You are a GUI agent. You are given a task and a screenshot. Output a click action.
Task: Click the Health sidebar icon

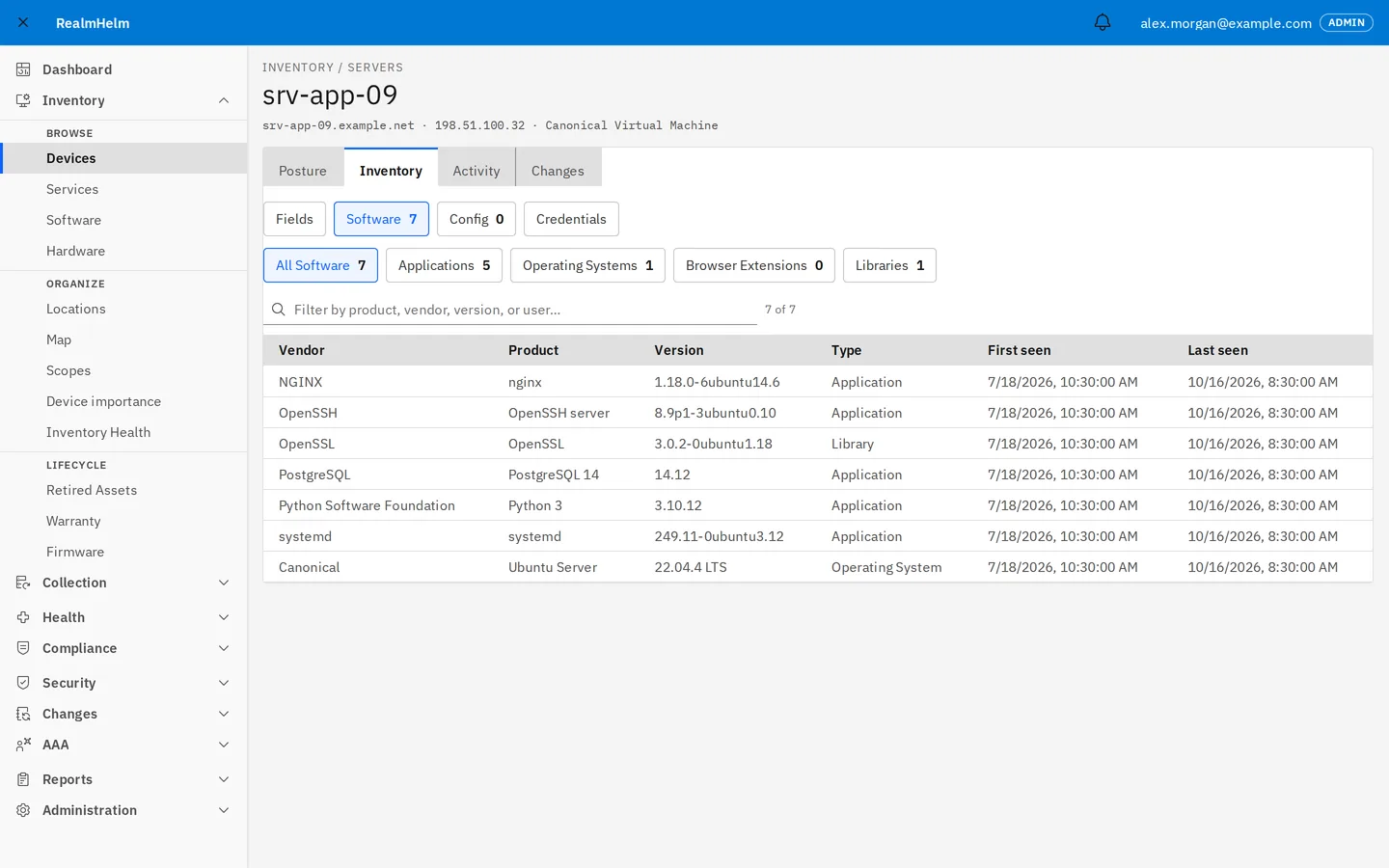coord(23,617)
